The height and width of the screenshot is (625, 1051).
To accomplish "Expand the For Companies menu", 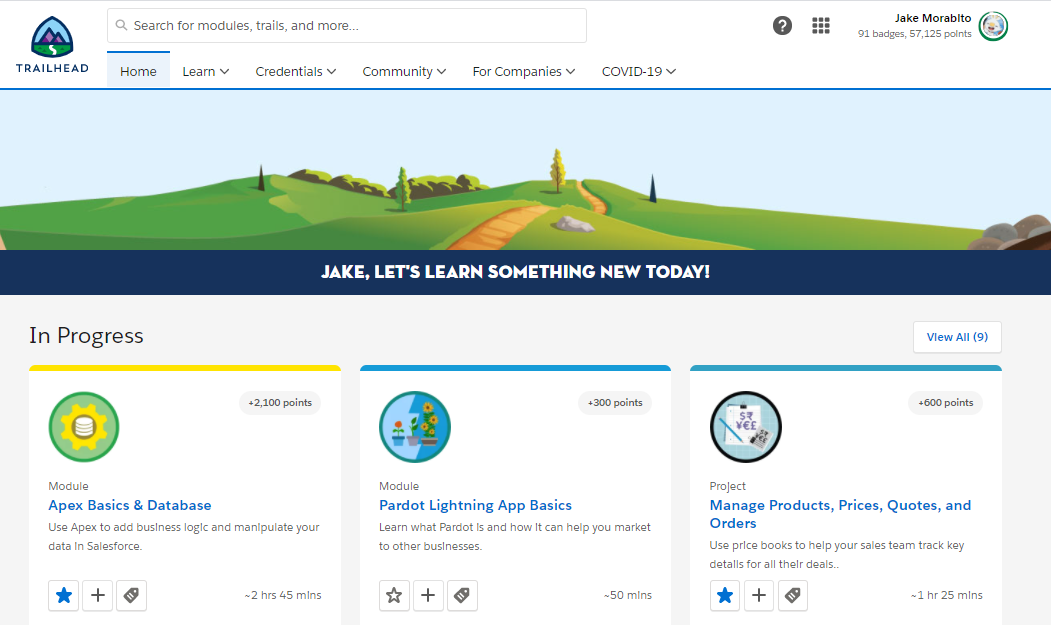I will pyautogui.click(x=523, y=71).
